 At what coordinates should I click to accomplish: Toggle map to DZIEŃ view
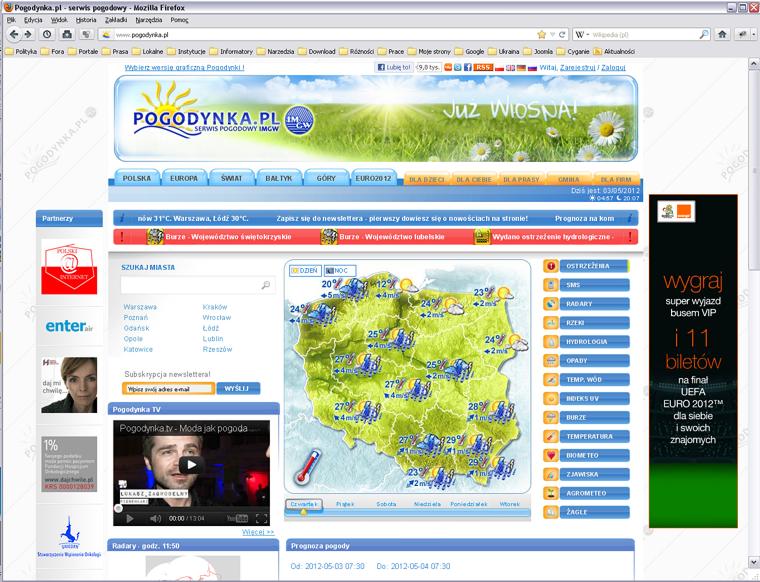(x=305, y=270)
